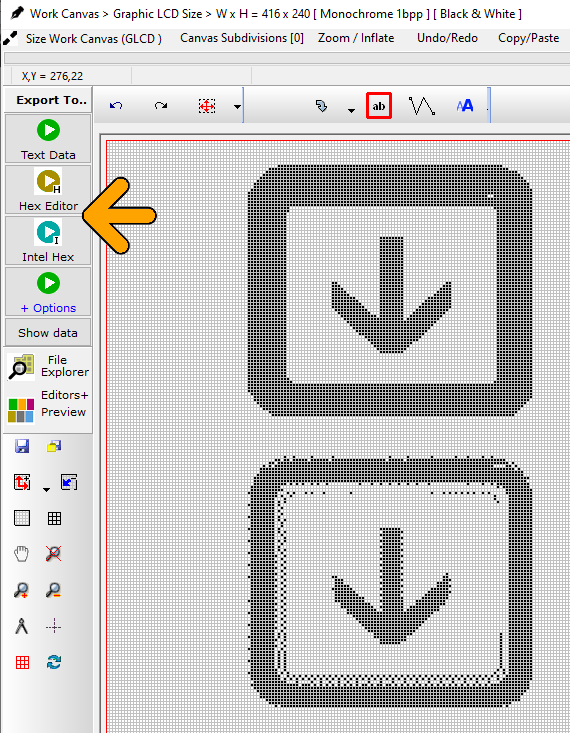The width and height of the screenshot is (570, 733).
Task: Open the Canvas Subdivisions [0] menu
Action: 242,38
